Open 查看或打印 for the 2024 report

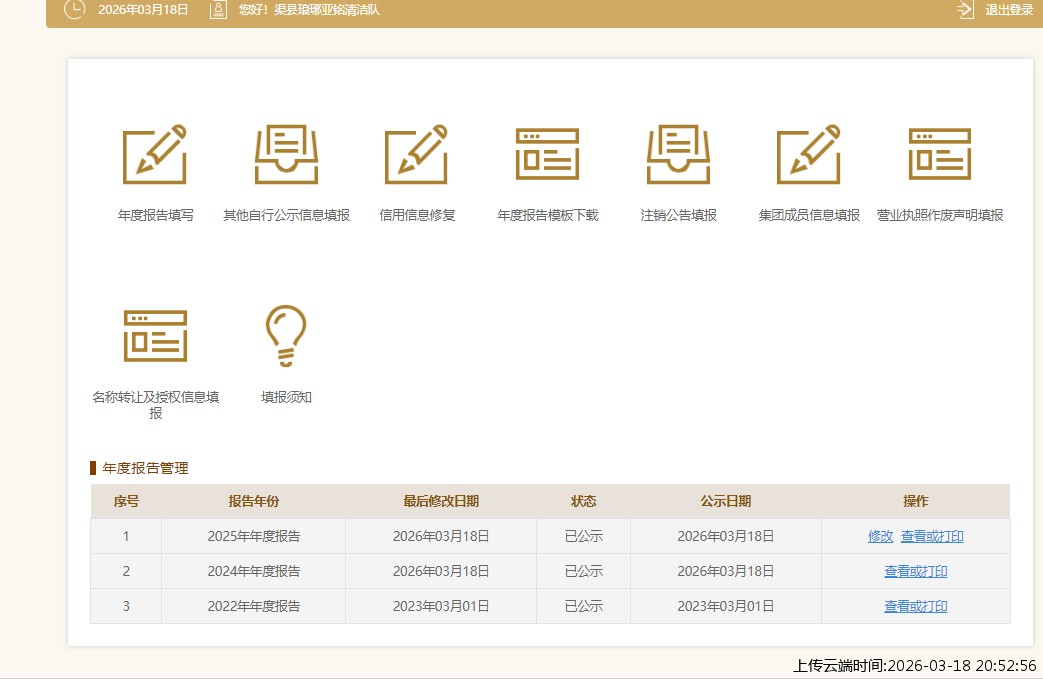pos(915,572)
